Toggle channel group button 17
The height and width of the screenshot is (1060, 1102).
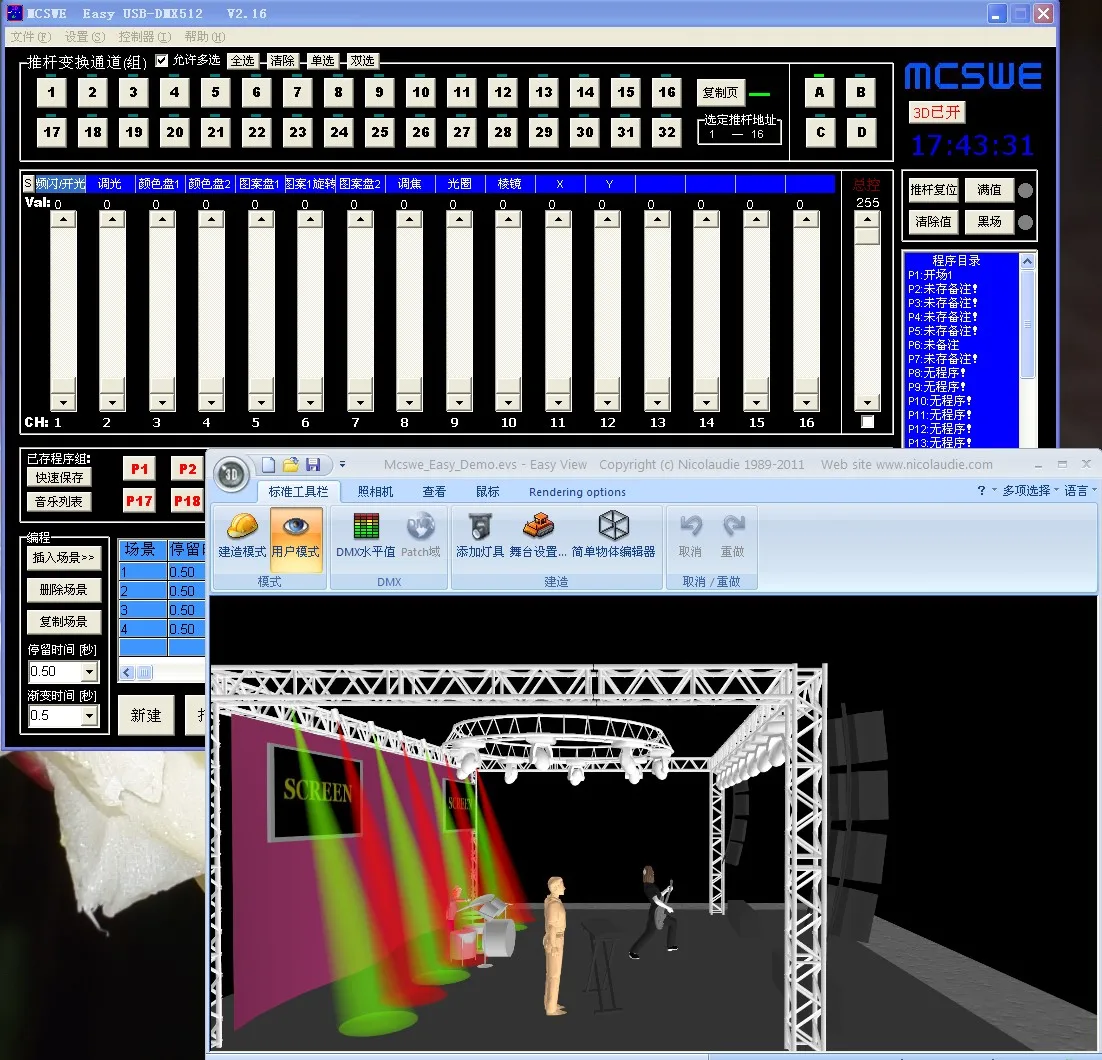[51, 132]
